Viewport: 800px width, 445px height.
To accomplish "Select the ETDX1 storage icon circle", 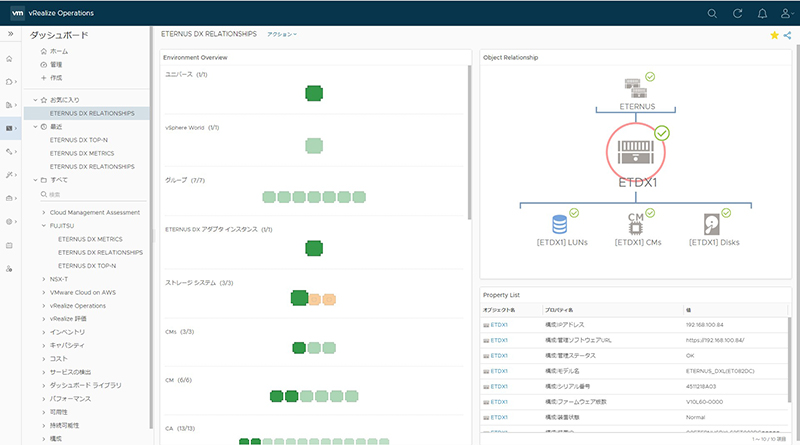I will click(x=636, y=152).
